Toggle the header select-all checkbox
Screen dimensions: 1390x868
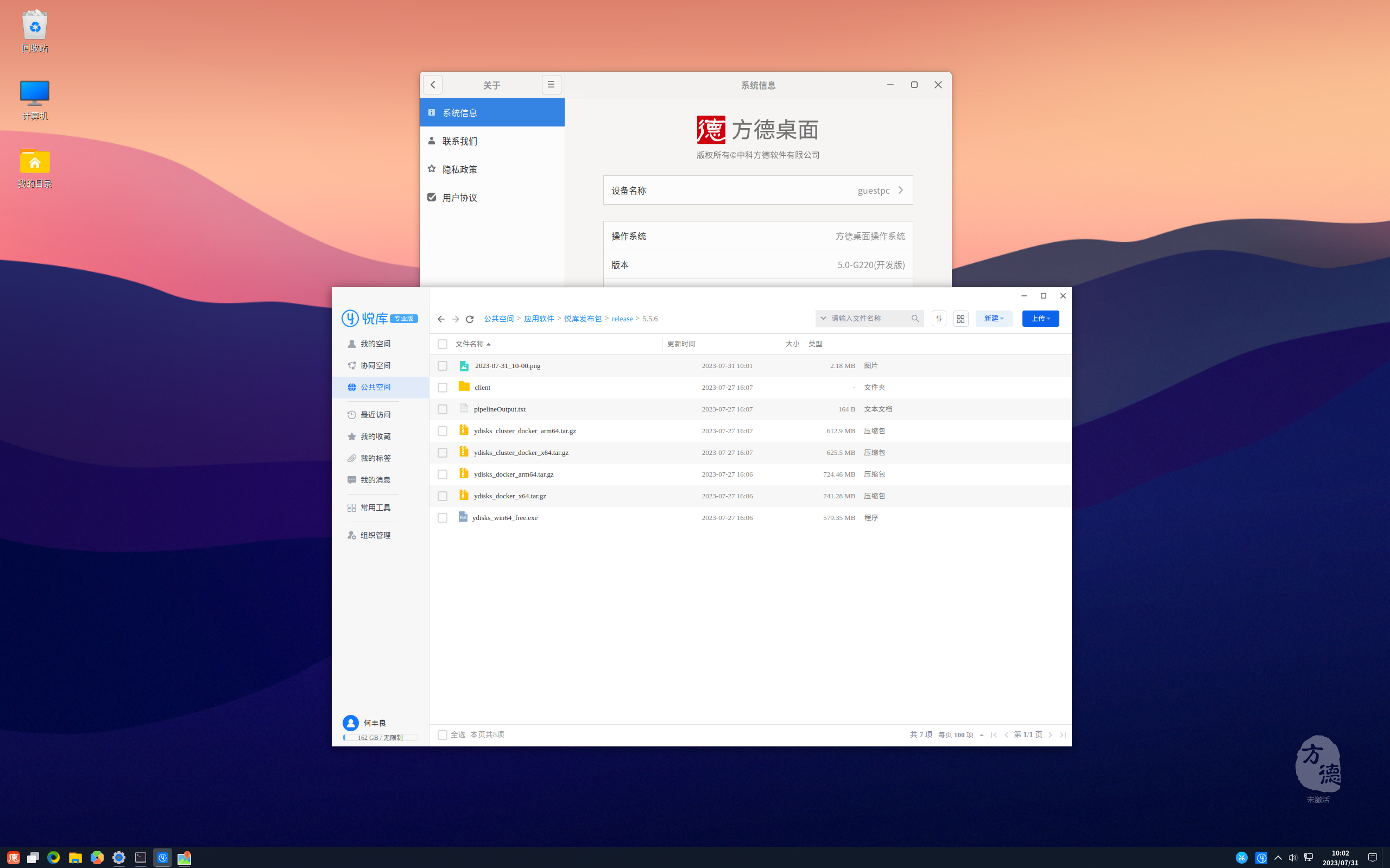pyautogui.click(x=442, y=344)
